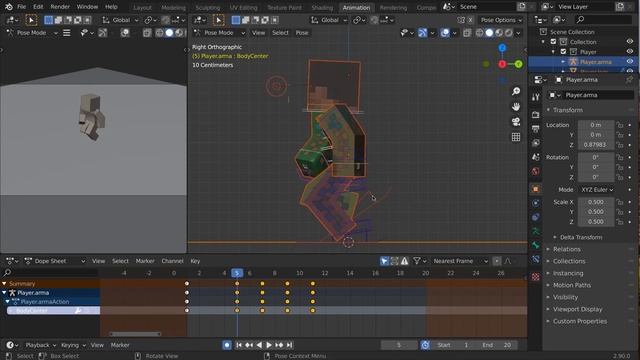This screenshot has width=640, height=360.
Task: Open Nearest Frame snapping dropdown
Action: click(x=460, y=261)
